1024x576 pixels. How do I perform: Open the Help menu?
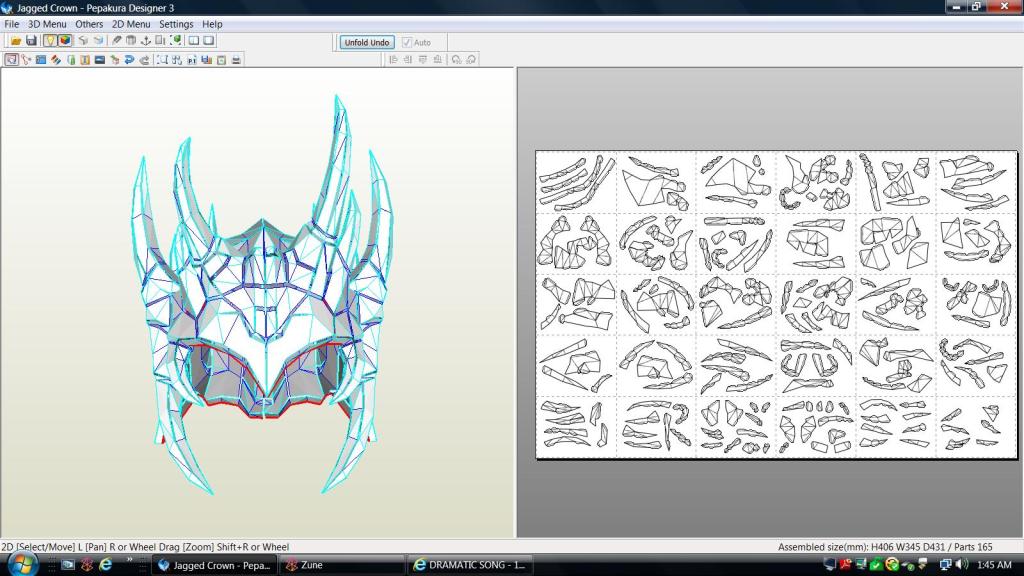click(x=212, y=24)
